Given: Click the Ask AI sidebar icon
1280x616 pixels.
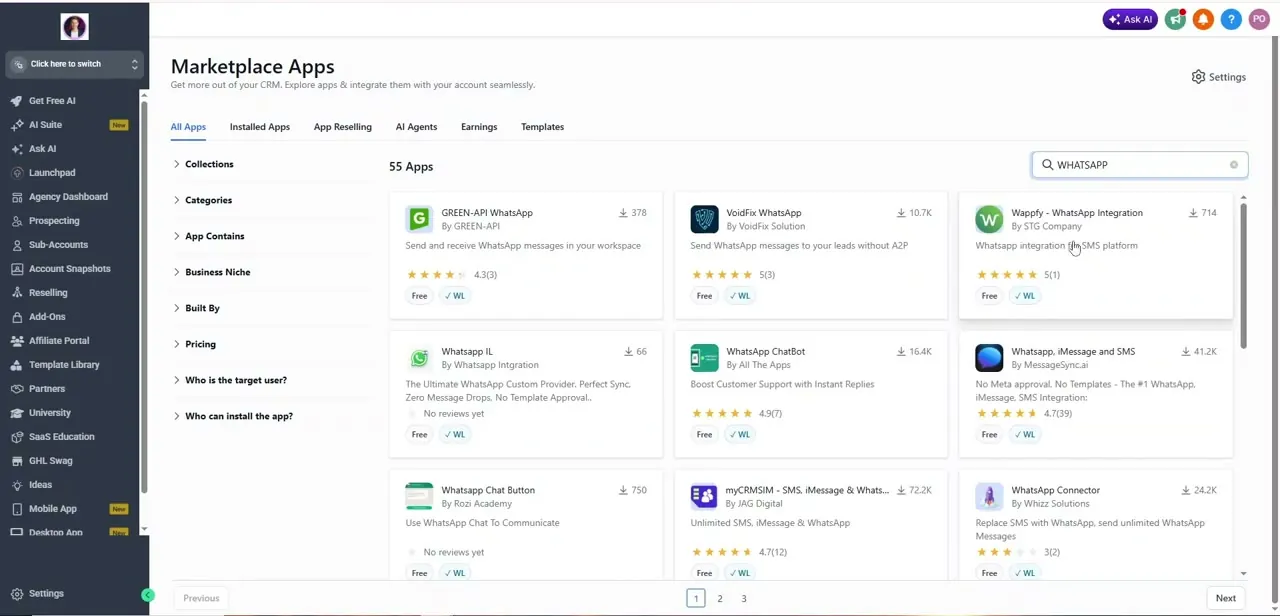Looking at the screenshot, I should 17,149.
